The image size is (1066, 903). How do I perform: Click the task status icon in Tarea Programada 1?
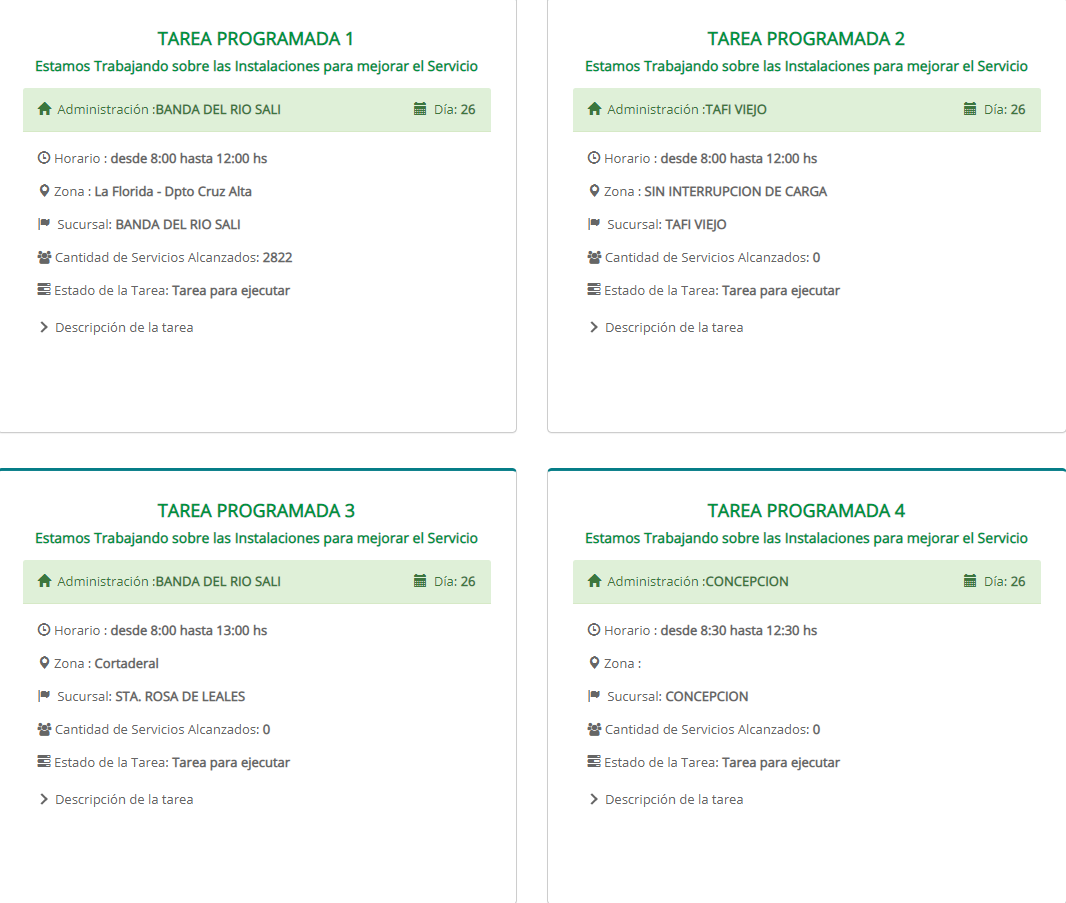(x=44, y=290)
